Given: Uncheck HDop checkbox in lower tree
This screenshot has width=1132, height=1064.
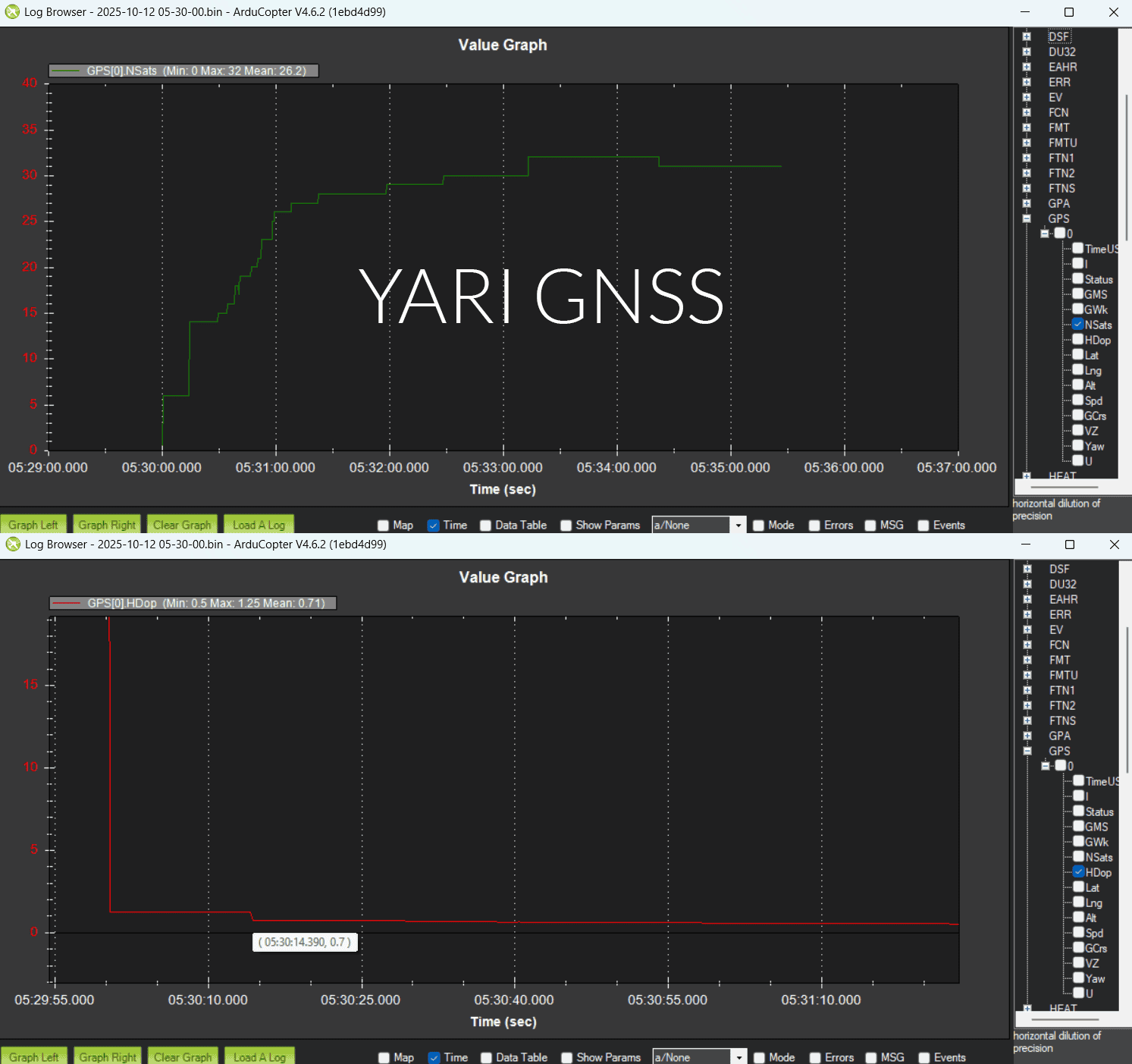Looking at the screenshot, I should (1078, 871).
